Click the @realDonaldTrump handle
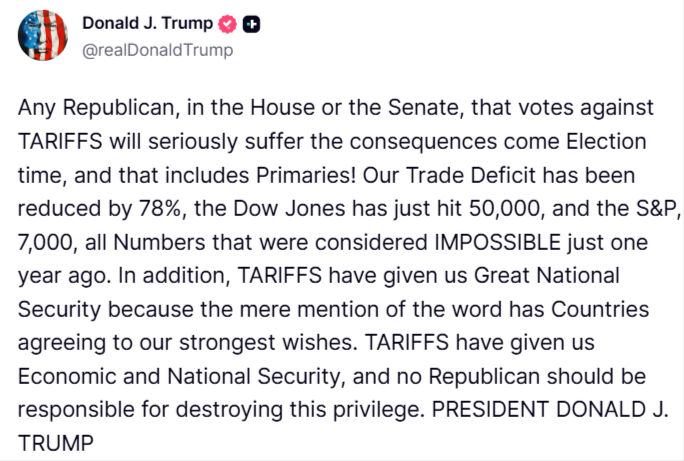 [157, 50]
